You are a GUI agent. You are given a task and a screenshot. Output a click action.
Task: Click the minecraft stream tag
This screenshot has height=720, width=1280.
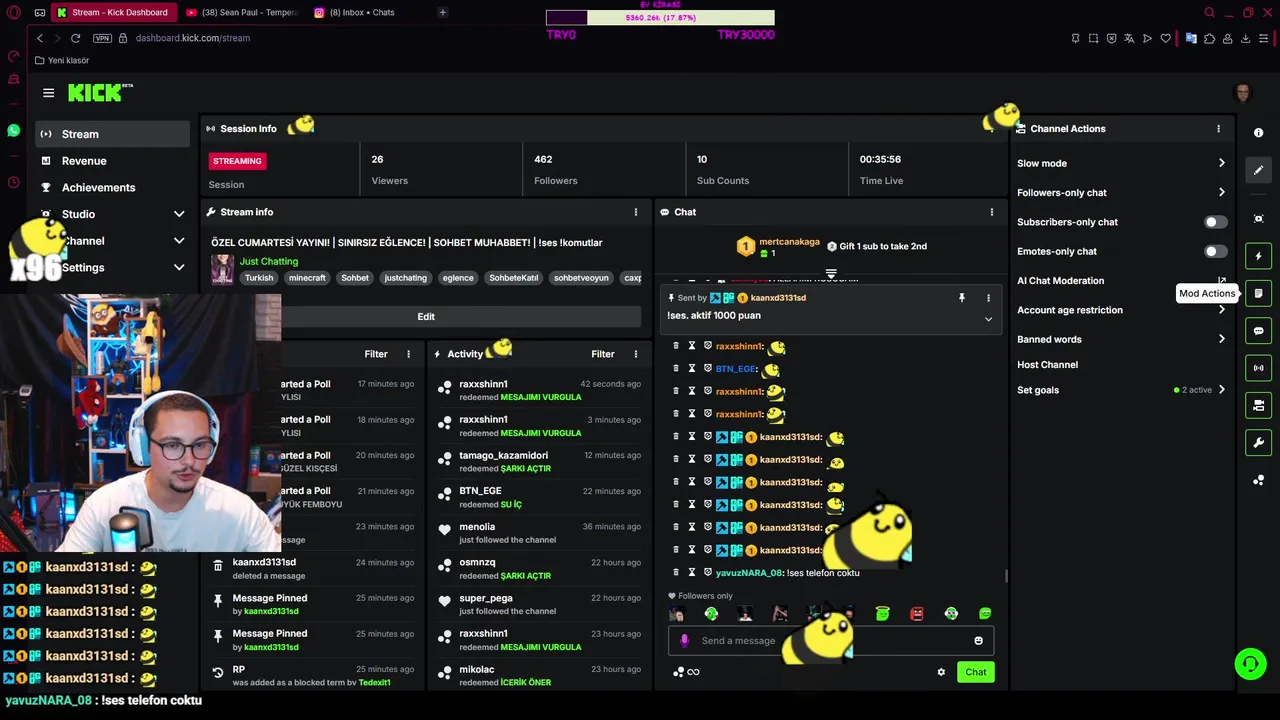click(307, 278)
